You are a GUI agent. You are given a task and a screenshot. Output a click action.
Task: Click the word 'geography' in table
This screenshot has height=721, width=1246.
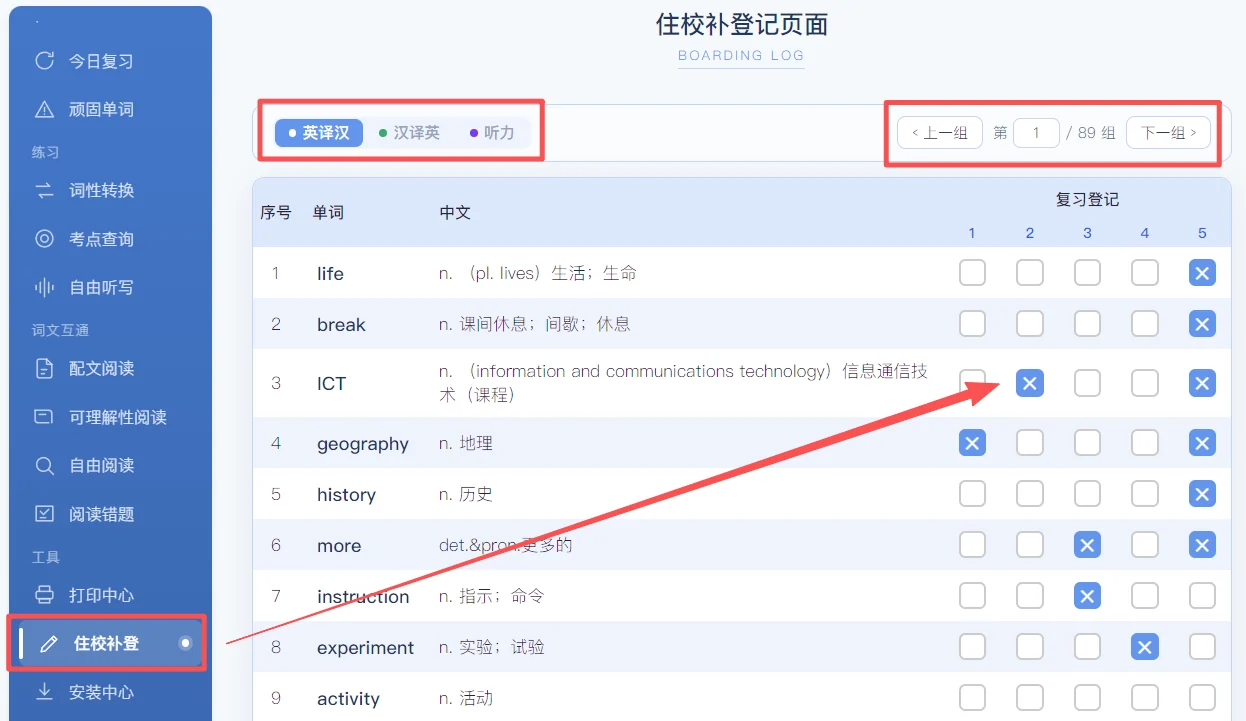[363, 444]
